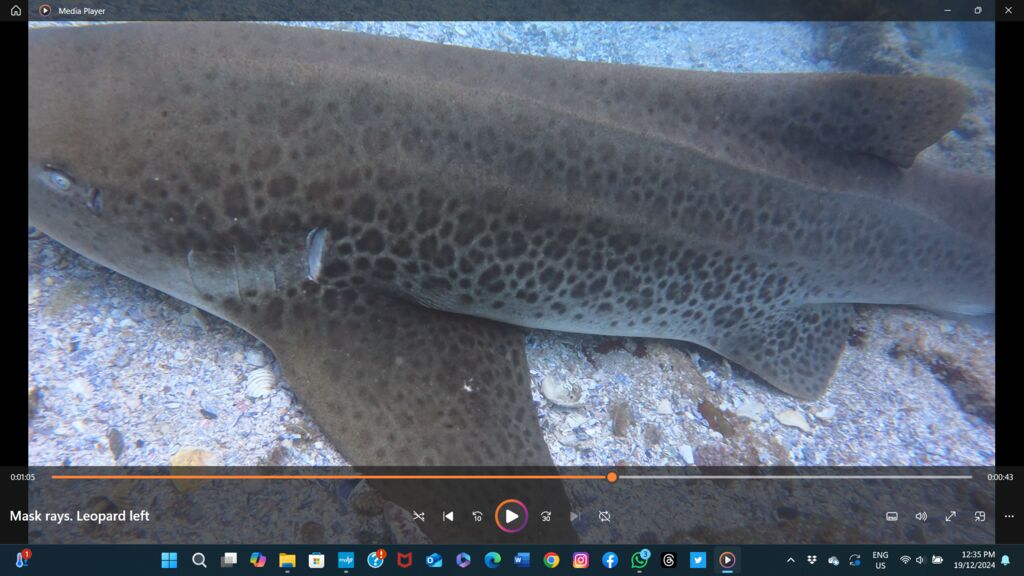Open the volume control
This screenshot has height=576, width=1024.
pos(920,517)
